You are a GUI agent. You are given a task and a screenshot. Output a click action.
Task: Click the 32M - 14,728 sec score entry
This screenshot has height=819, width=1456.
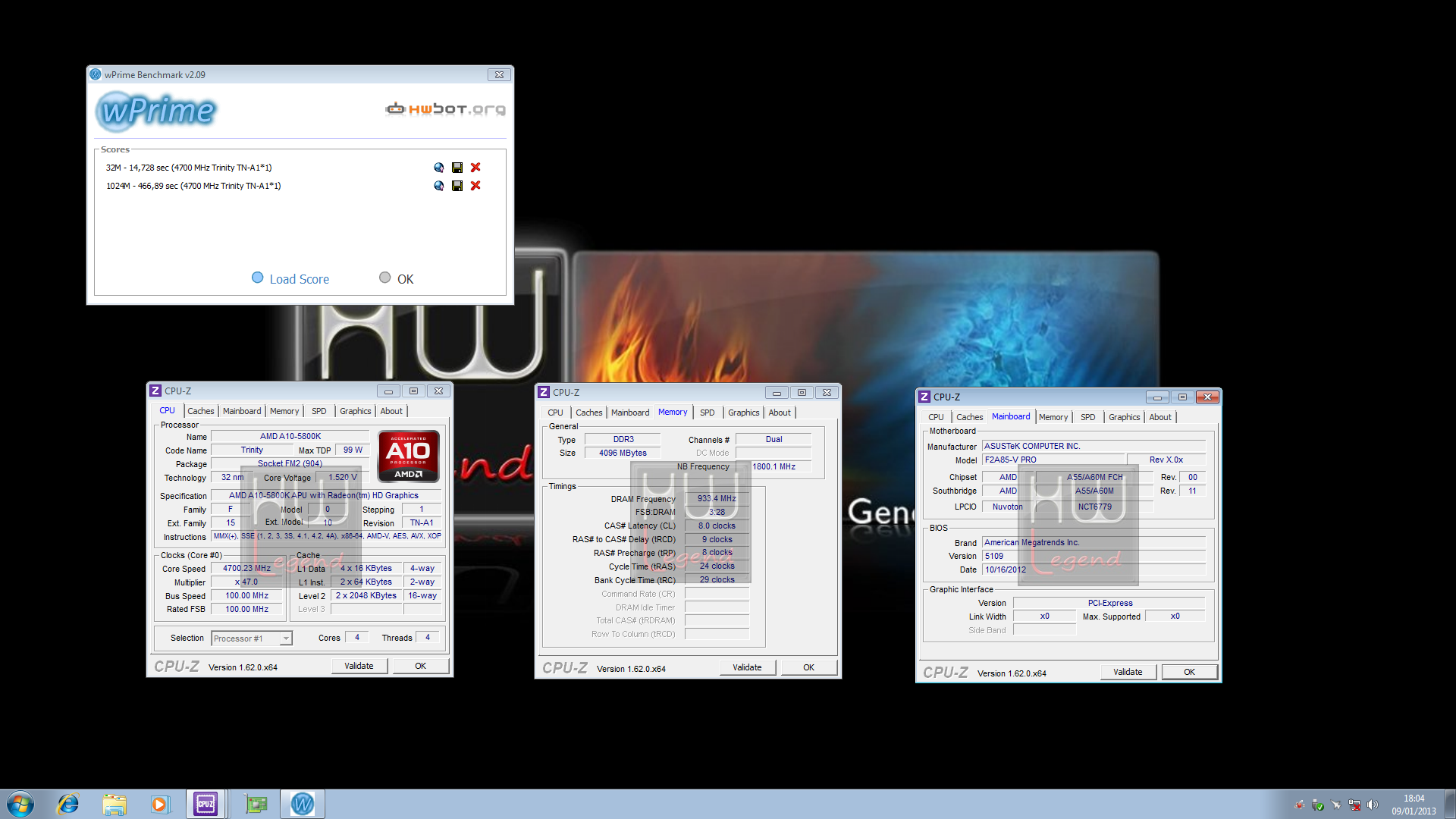pos(189,168)
